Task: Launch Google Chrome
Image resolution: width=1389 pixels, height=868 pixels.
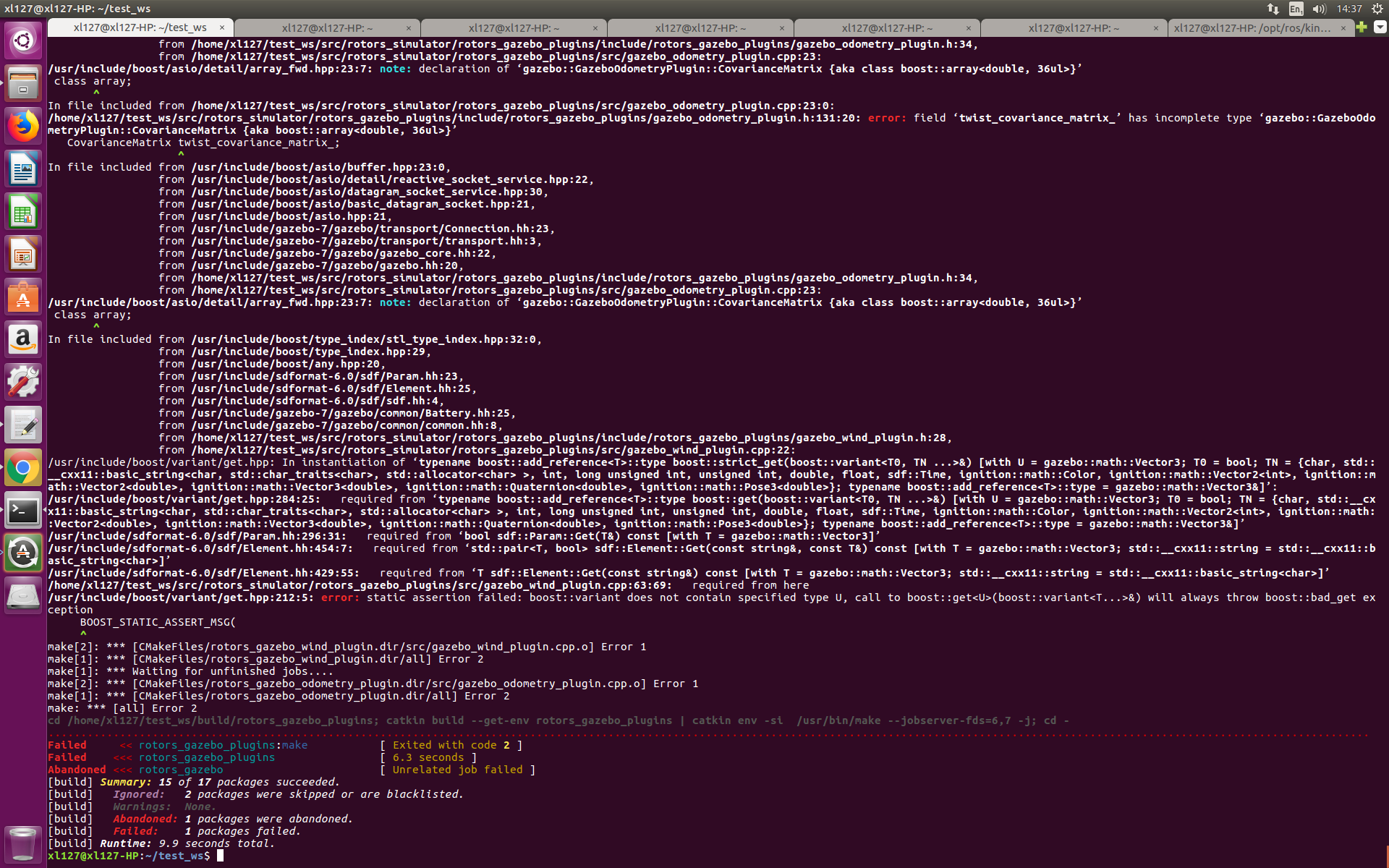Action: [x=23, y=467]
